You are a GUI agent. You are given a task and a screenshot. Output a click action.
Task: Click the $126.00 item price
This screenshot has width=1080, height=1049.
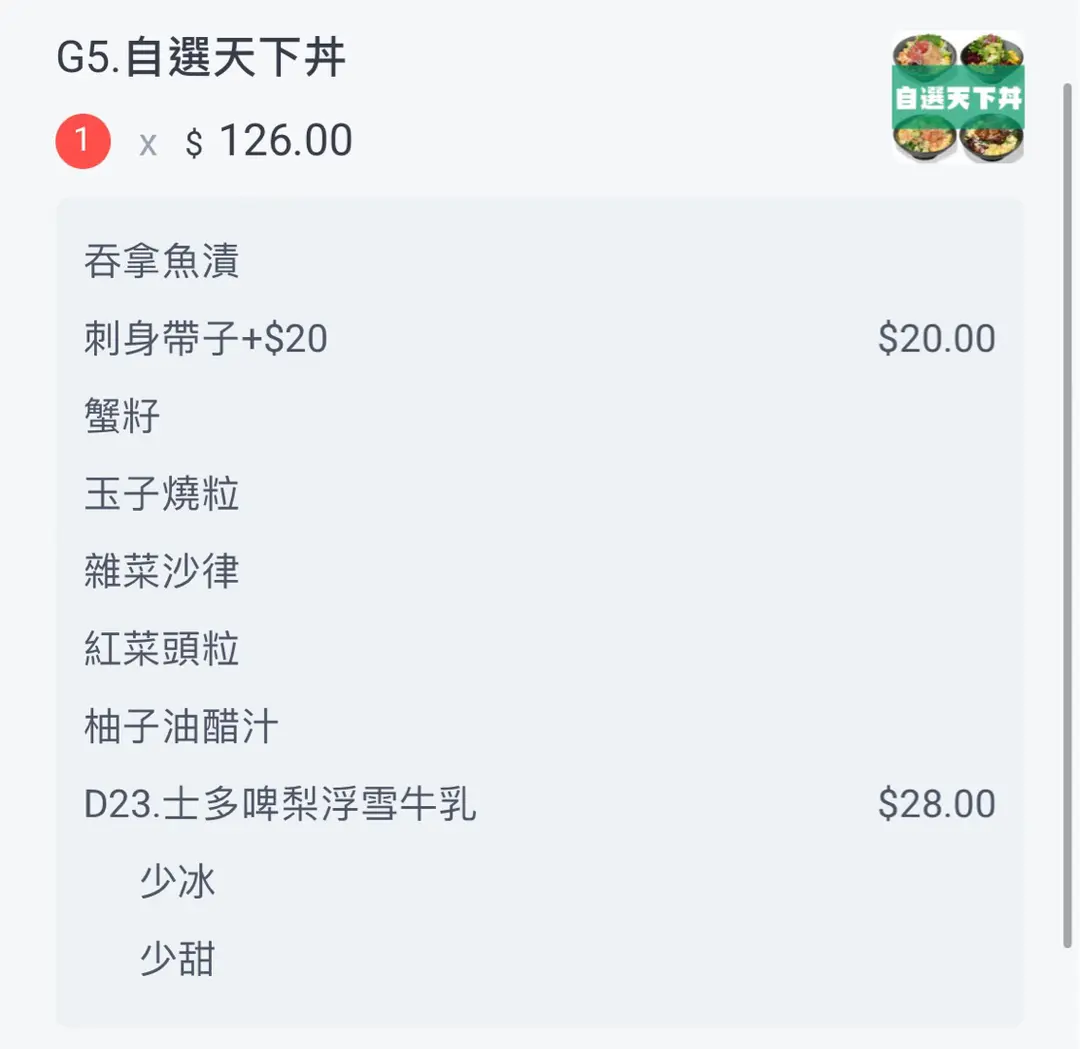point(285,141)
